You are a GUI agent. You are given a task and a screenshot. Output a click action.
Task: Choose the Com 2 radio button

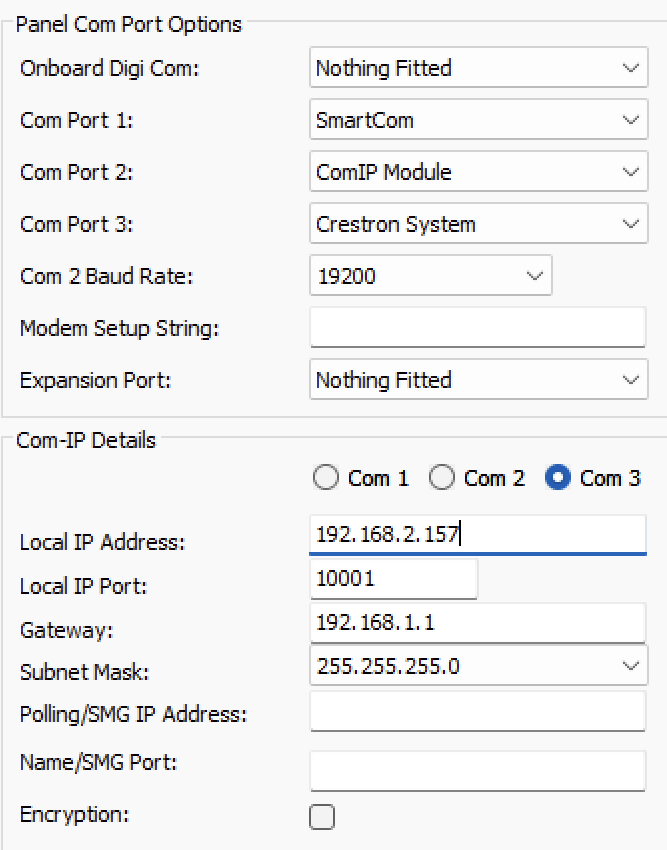click(442, 478)
